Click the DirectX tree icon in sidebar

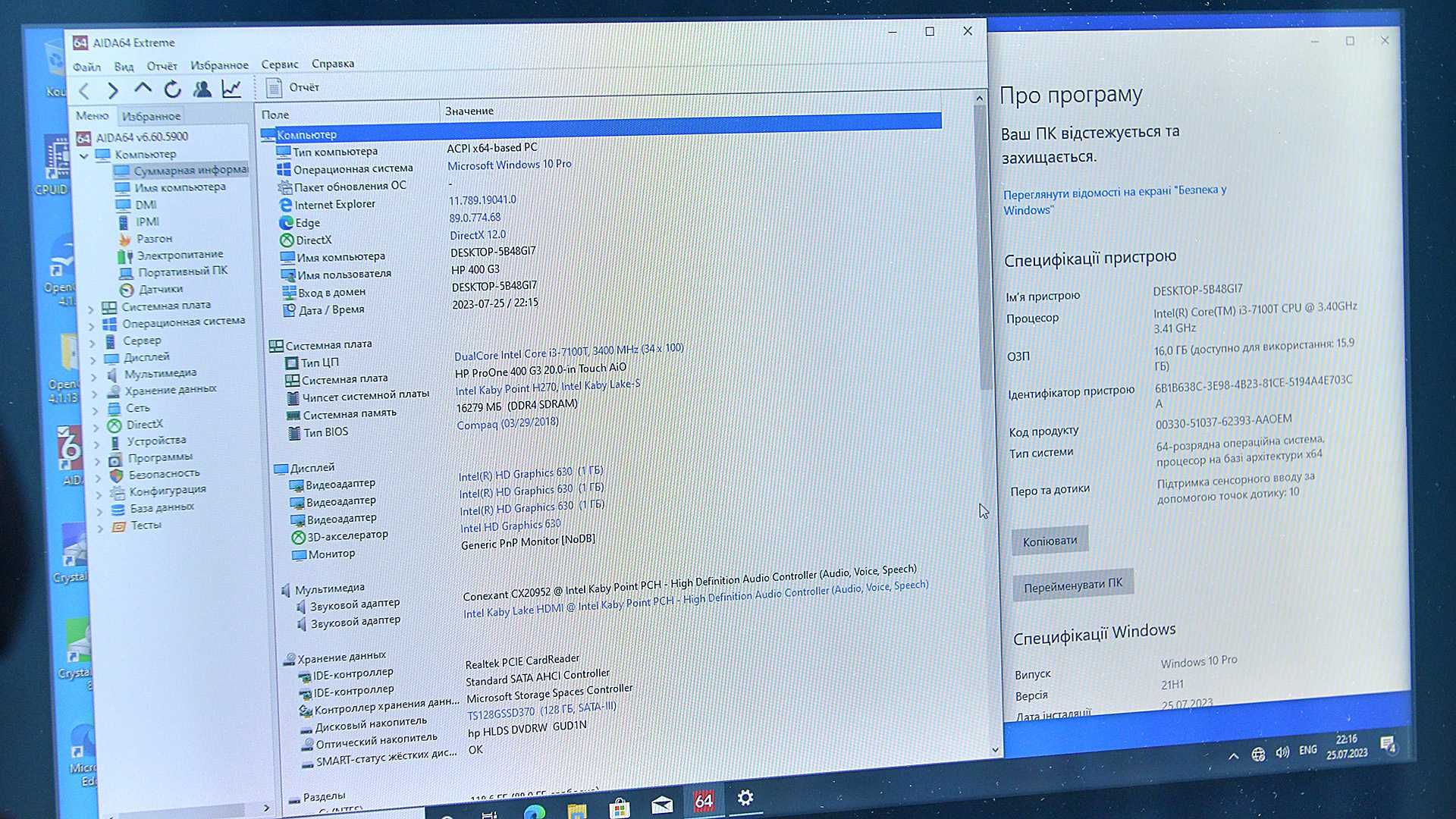(115, 425)
